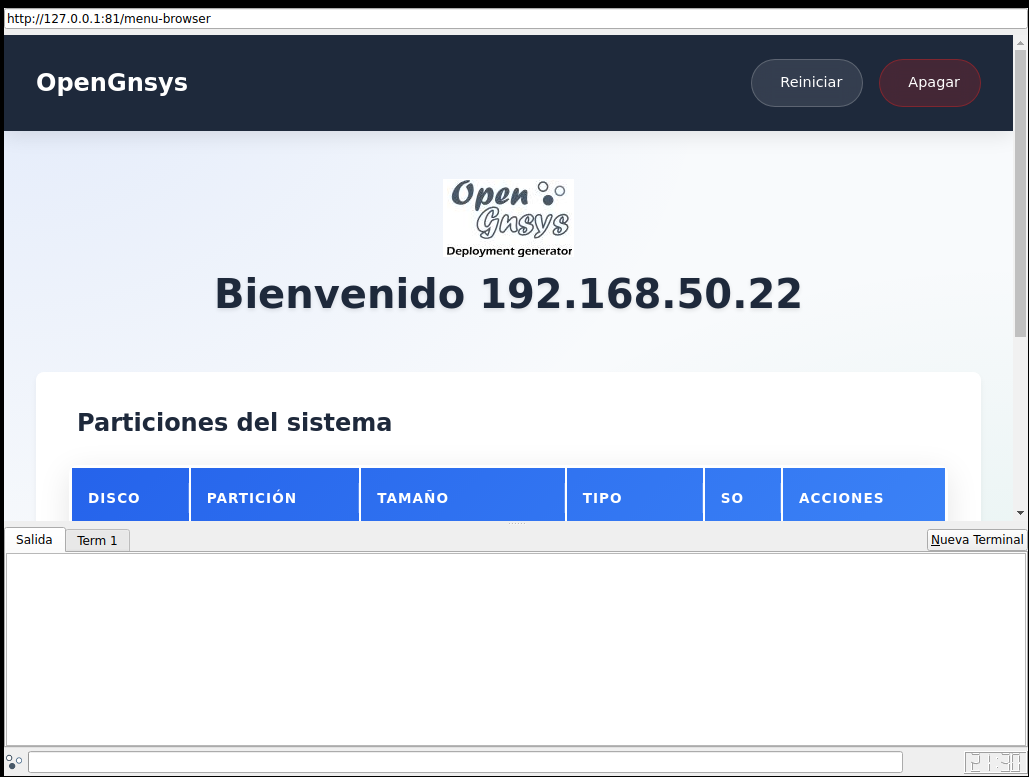This screenshot has width=1029, height=777.
Task: Click the scrollbar down arrow
Action: click(1020, 513)
